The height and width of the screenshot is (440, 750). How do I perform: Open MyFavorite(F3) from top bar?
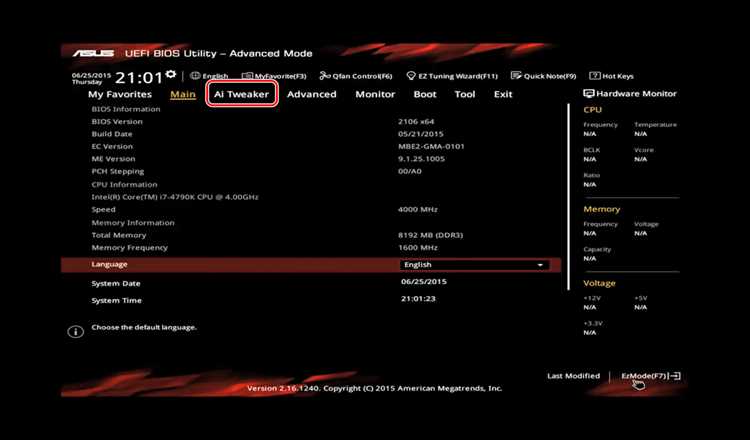pos(274,76)
